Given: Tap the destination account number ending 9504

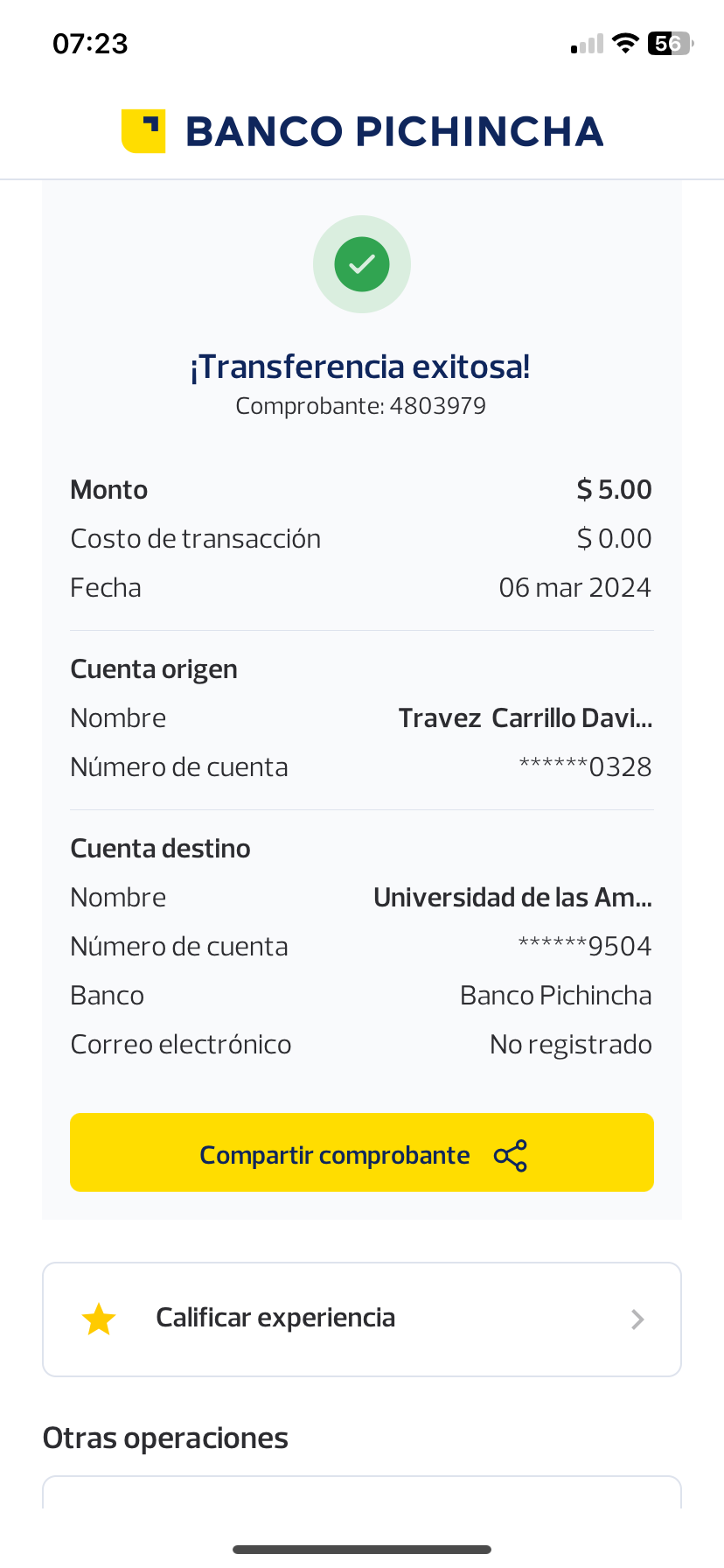Looking at the screenshot, I should pos(585,947).
